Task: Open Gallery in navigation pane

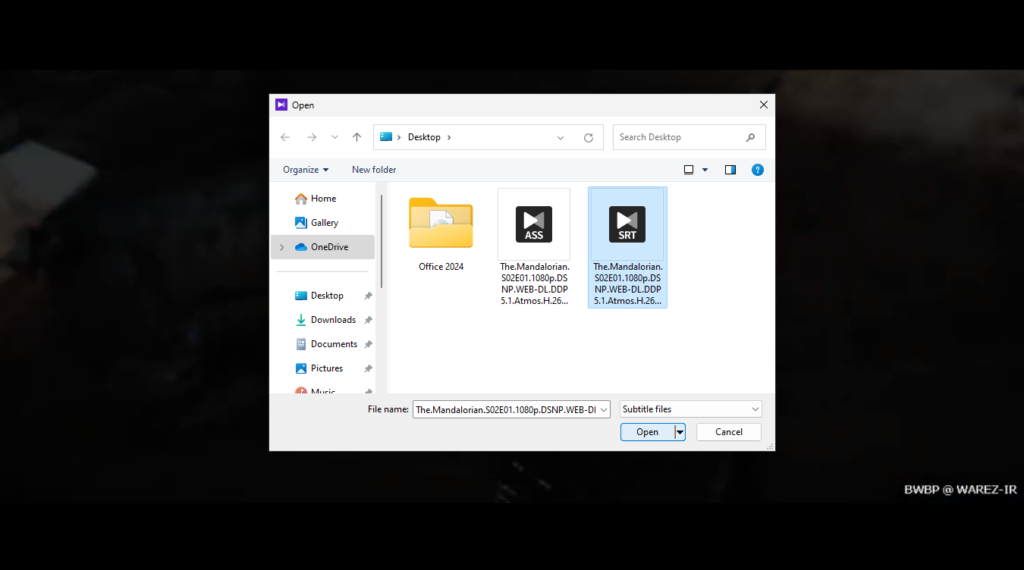Action: 324,223
